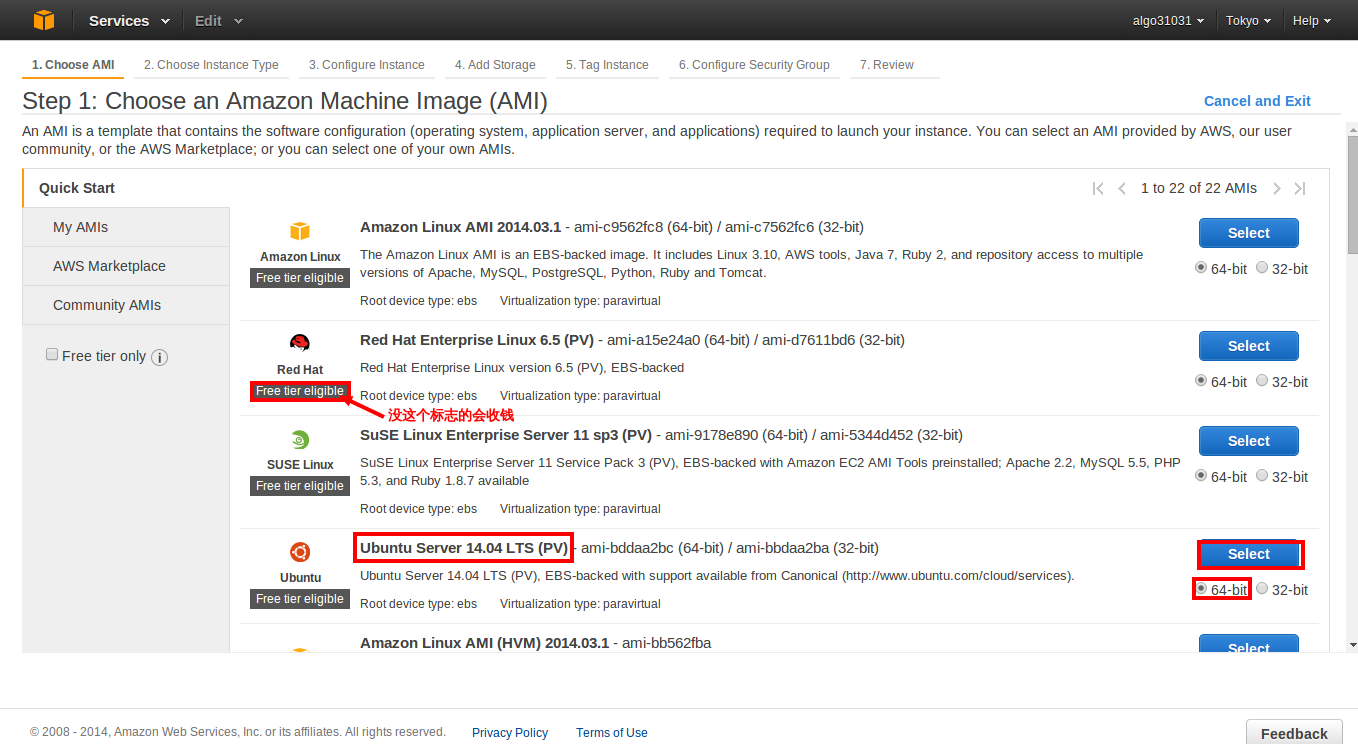This screenshot has height=744, width=1358.
Task: Click the SUSE Linux logo icon
Action: tap(300, 439)
